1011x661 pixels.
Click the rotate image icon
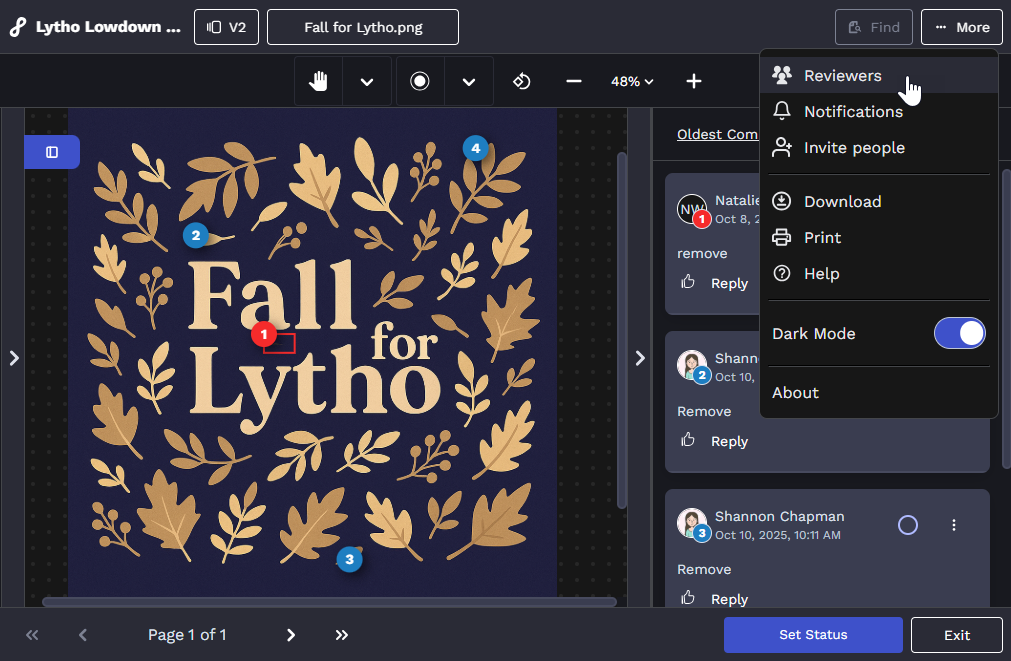click(x=521, y=81)
